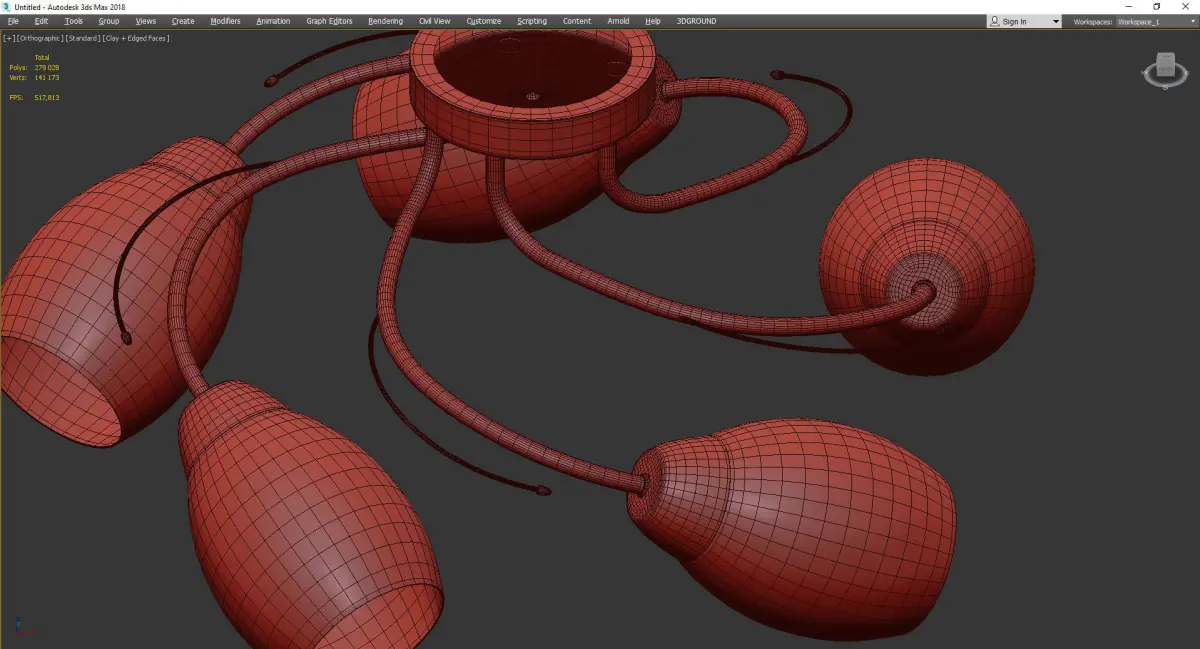Open the Standard viewport shading menu
The image size is (1200, 649).
click(x=83, y=38)
